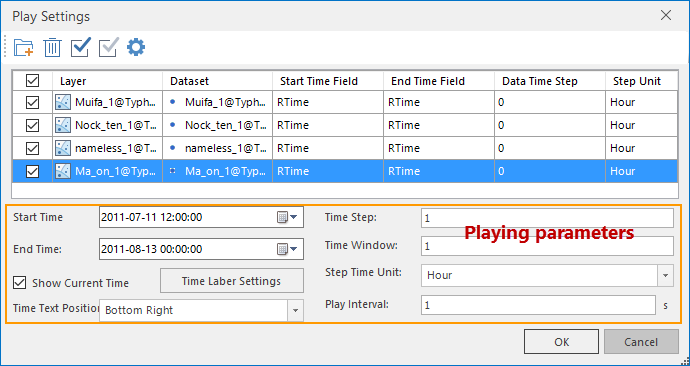The height and width of the screenshot is (366, 690).
Task: Click the Select All checkmark icon
Action: 81,47
